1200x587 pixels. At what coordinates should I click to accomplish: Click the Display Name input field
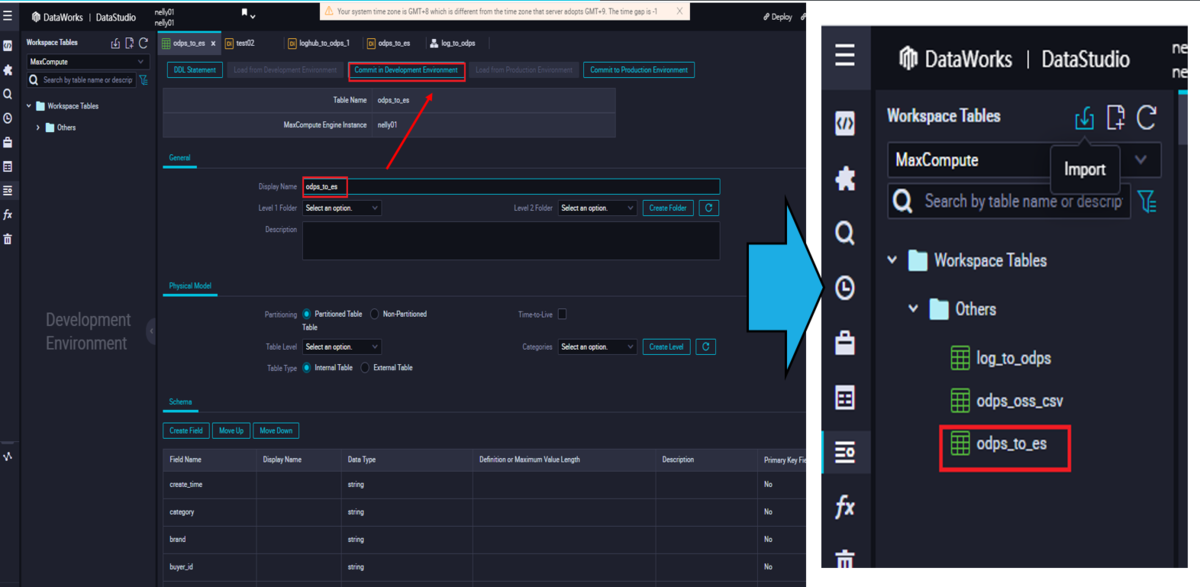[x=511, y=187]
